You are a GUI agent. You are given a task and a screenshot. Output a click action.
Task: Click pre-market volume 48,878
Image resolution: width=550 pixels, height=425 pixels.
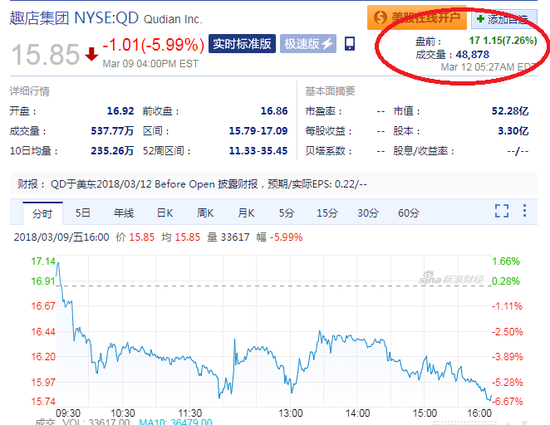[x=472, y=55]
